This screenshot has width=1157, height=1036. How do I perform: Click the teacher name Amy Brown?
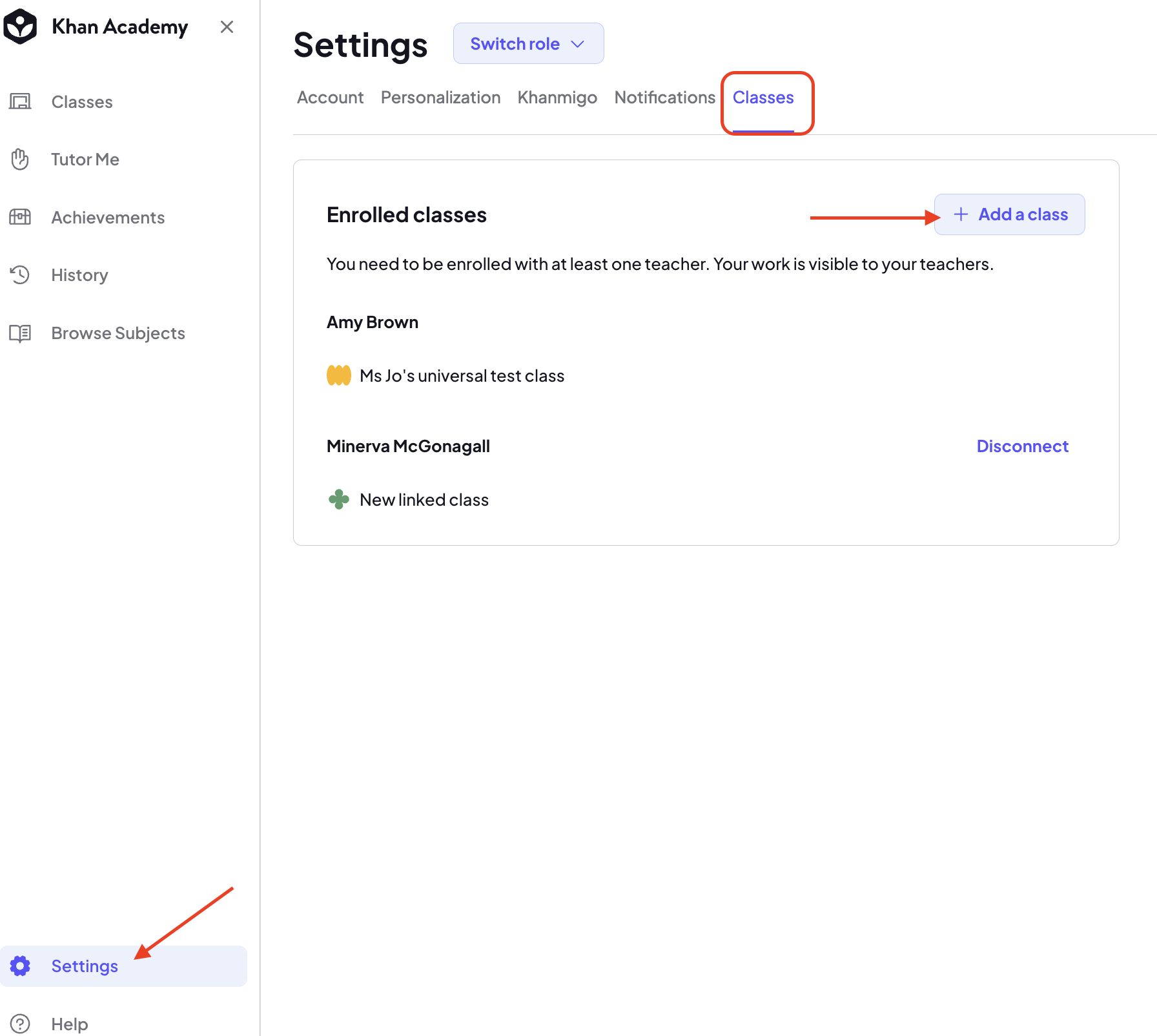tap(373, 322)
